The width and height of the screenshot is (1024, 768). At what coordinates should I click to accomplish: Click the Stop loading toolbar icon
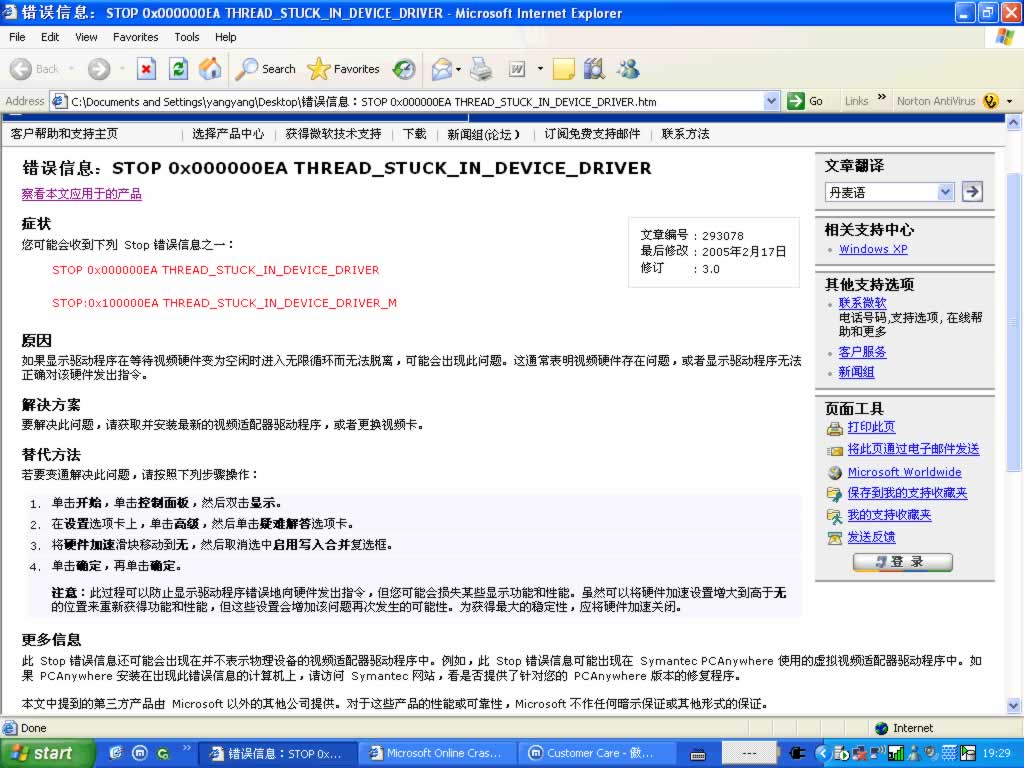click(146, 69)
